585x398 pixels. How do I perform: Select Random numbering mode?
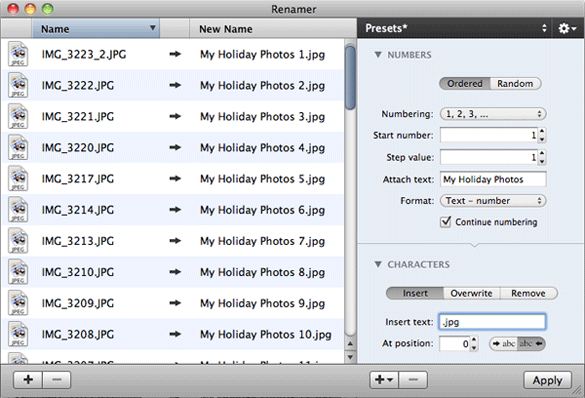point(515,84)
